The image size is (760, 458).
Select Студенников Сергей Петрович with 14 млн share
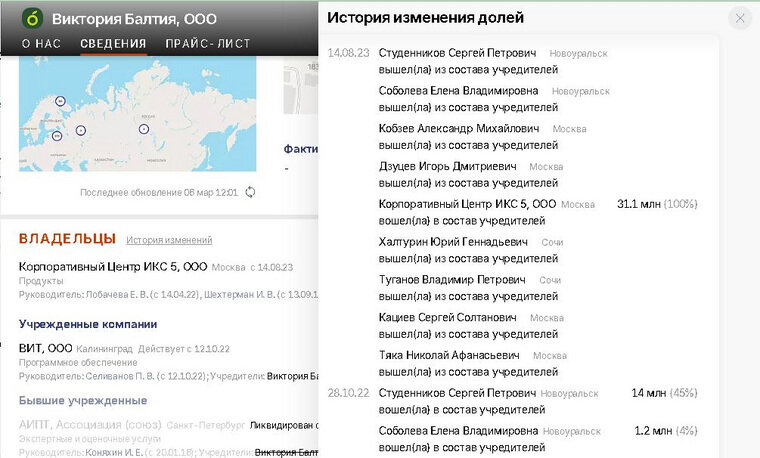pos(458,393)
